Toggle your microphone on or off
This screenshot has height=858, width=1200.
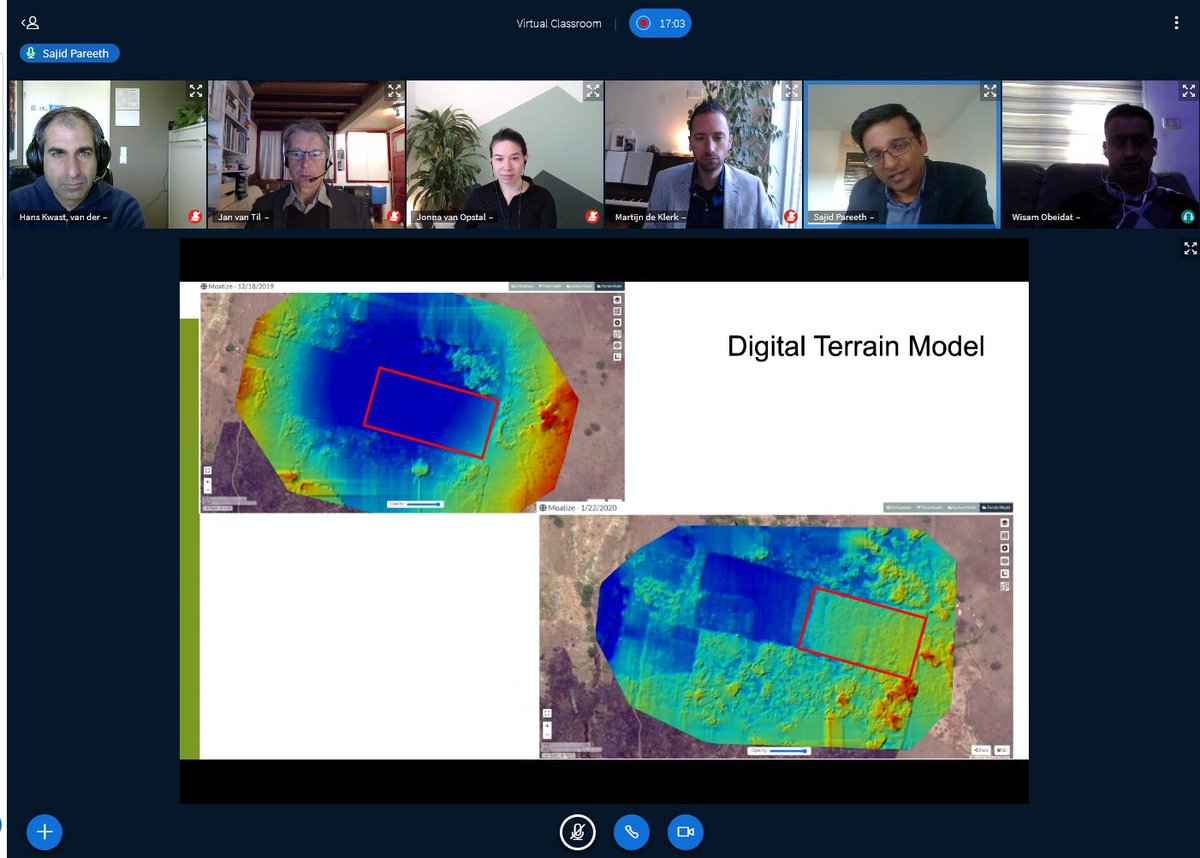(577, 831)
